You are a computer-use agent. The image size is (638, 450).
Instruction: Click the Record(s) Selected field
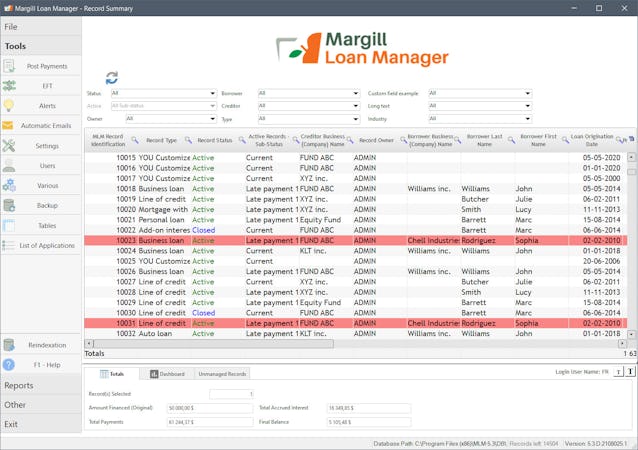[232, 394]
